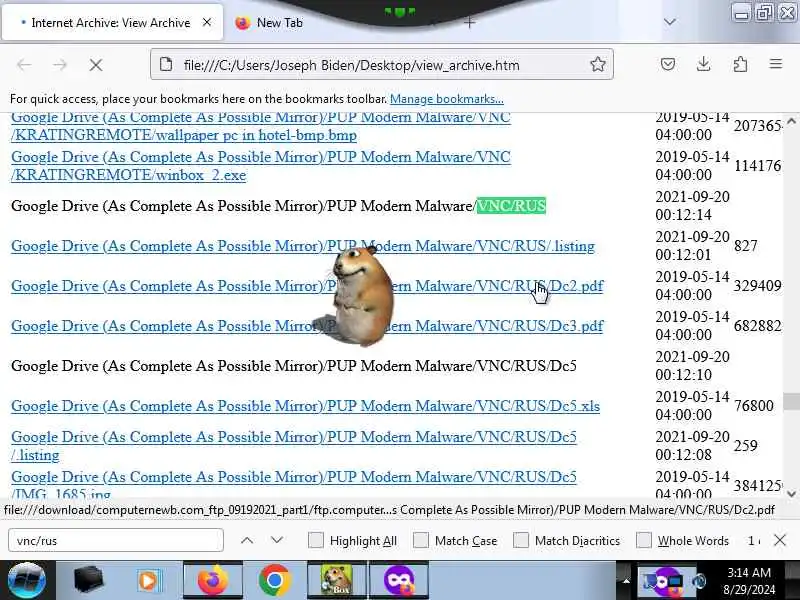Screen dimensions: 800x600
Task: Open the Firefox hamburger menu
Action: click(776, 64)
